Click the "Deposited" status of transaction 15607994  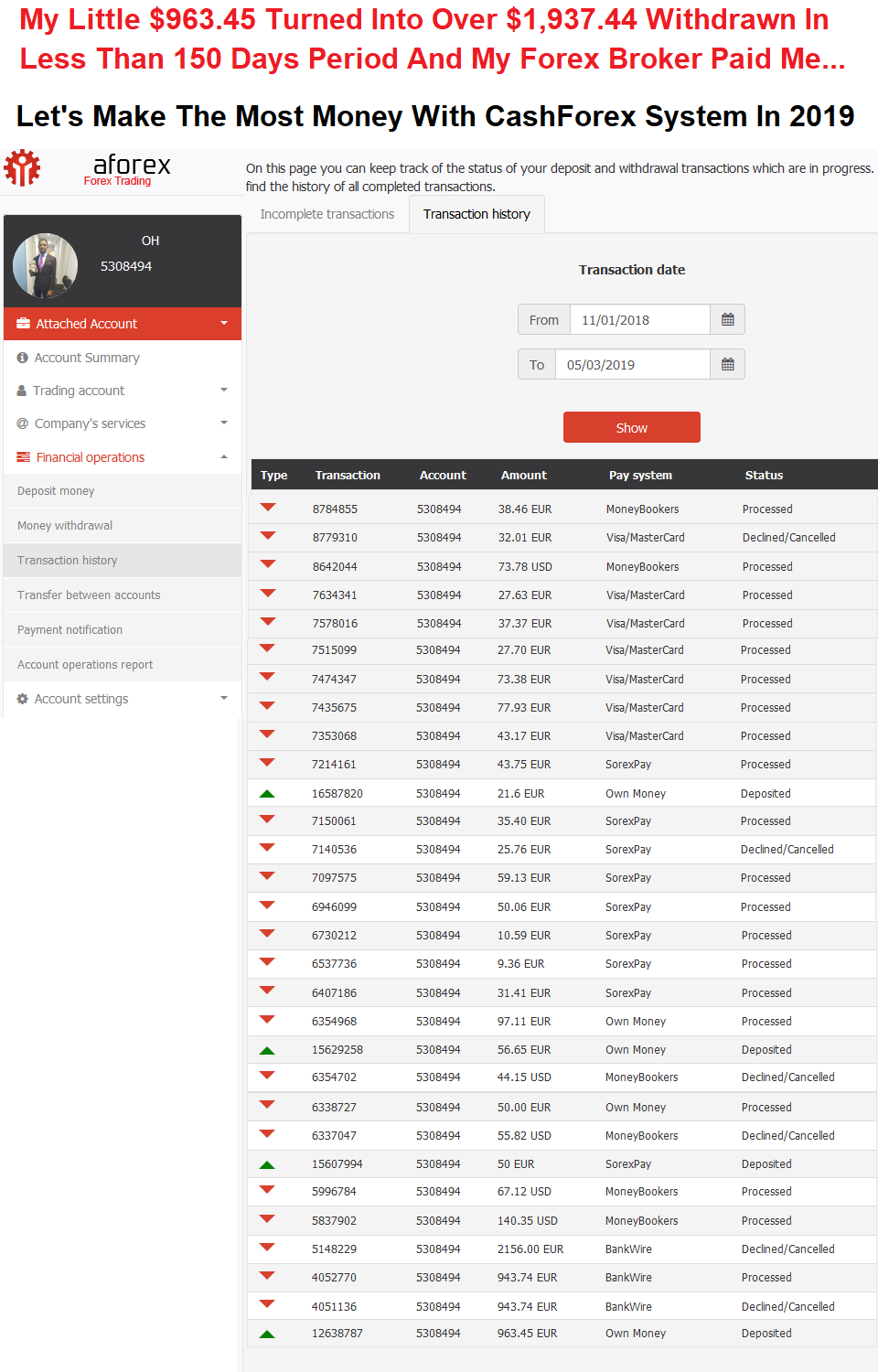(x=766, y=1164)
